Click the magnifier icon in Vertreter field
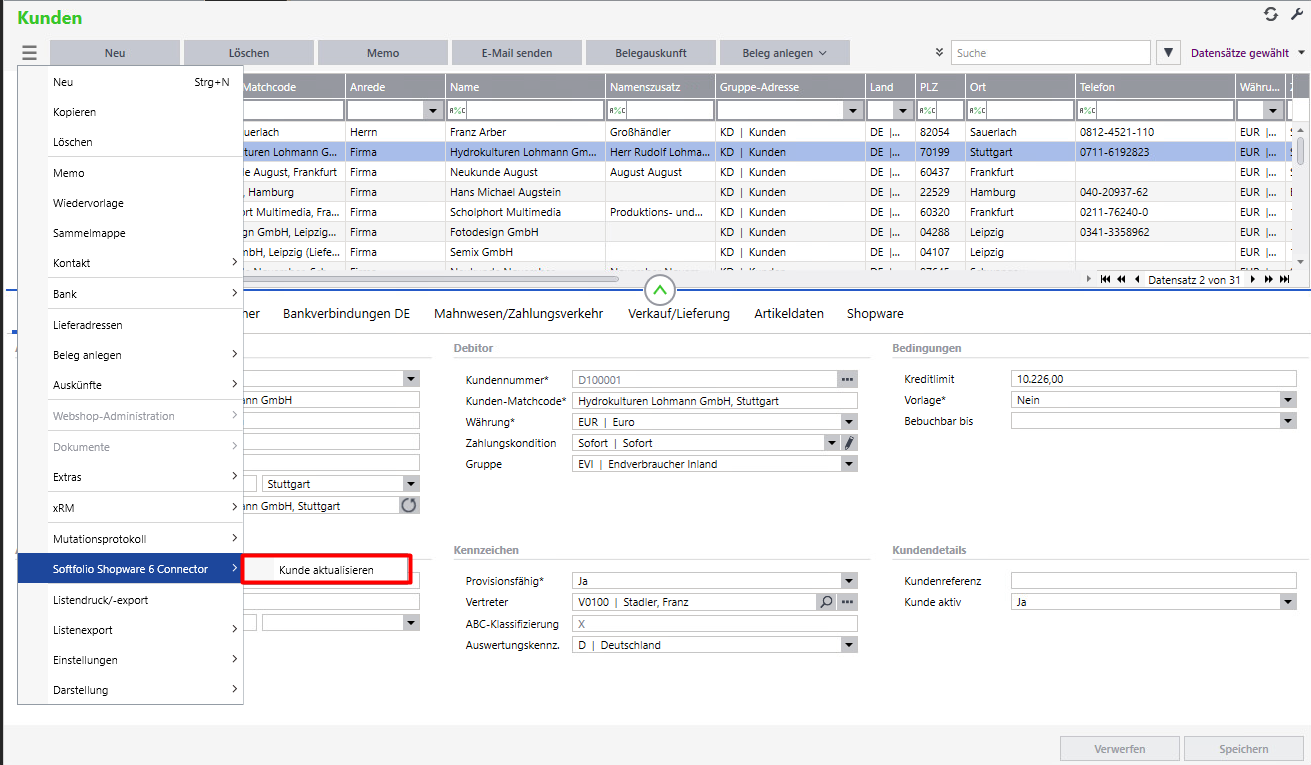 click(x=826, y=602)
